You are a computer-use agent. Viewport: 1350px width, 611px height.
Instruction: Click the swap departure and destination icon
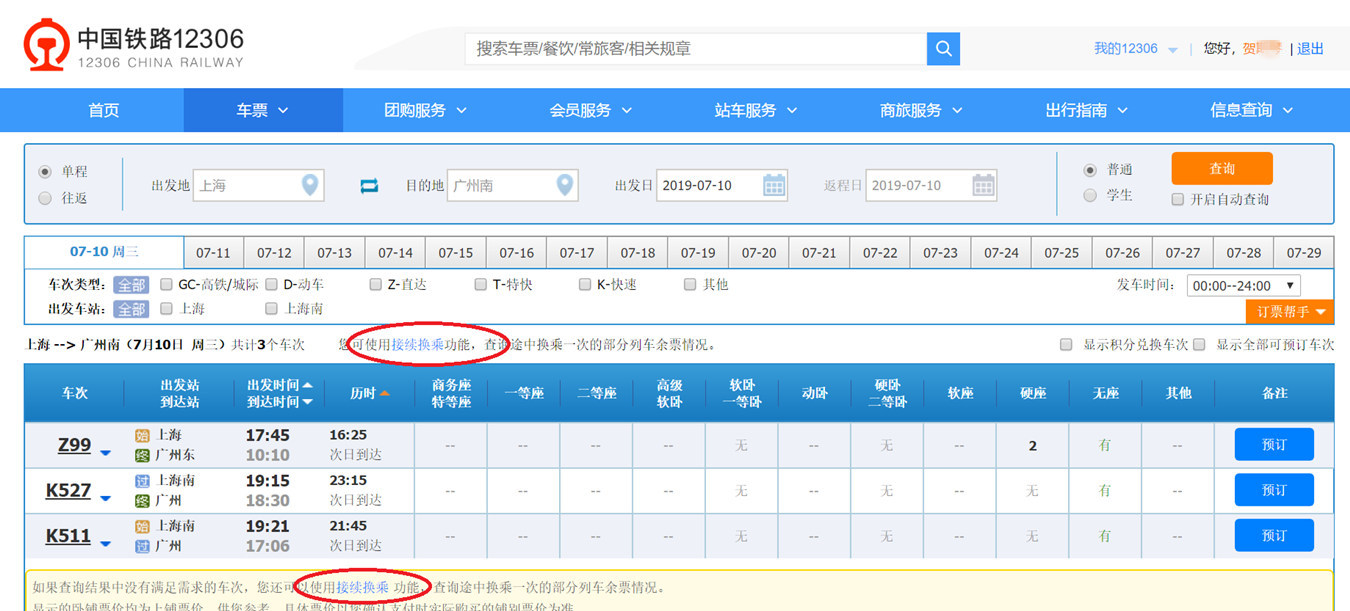pos(370,186)
